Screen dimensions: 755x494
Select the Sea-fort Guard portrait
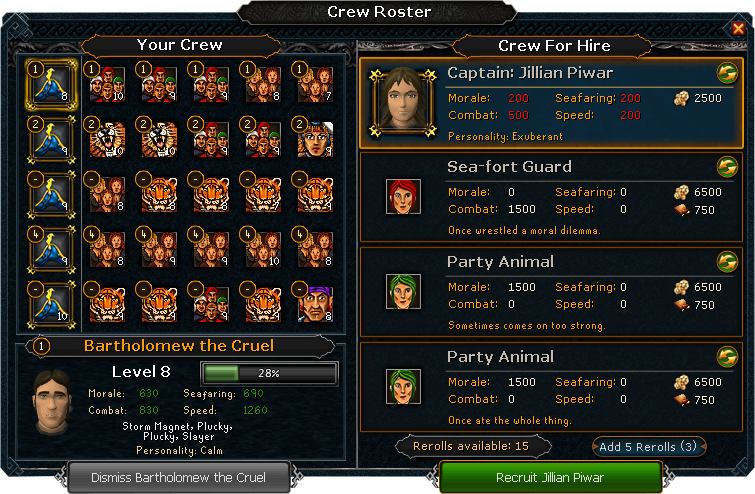point(403,196)
